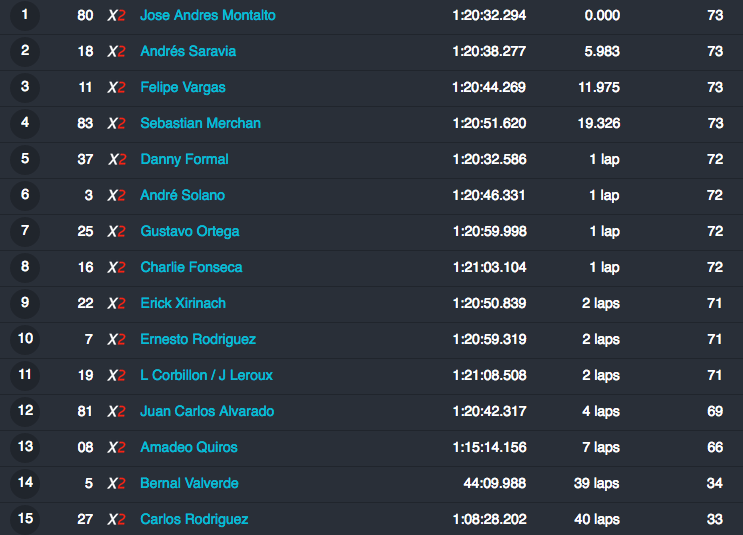Select Erick Xirinach name link
Image resolution: width=743 pixels, height=535 pixels.
[183, 303]
